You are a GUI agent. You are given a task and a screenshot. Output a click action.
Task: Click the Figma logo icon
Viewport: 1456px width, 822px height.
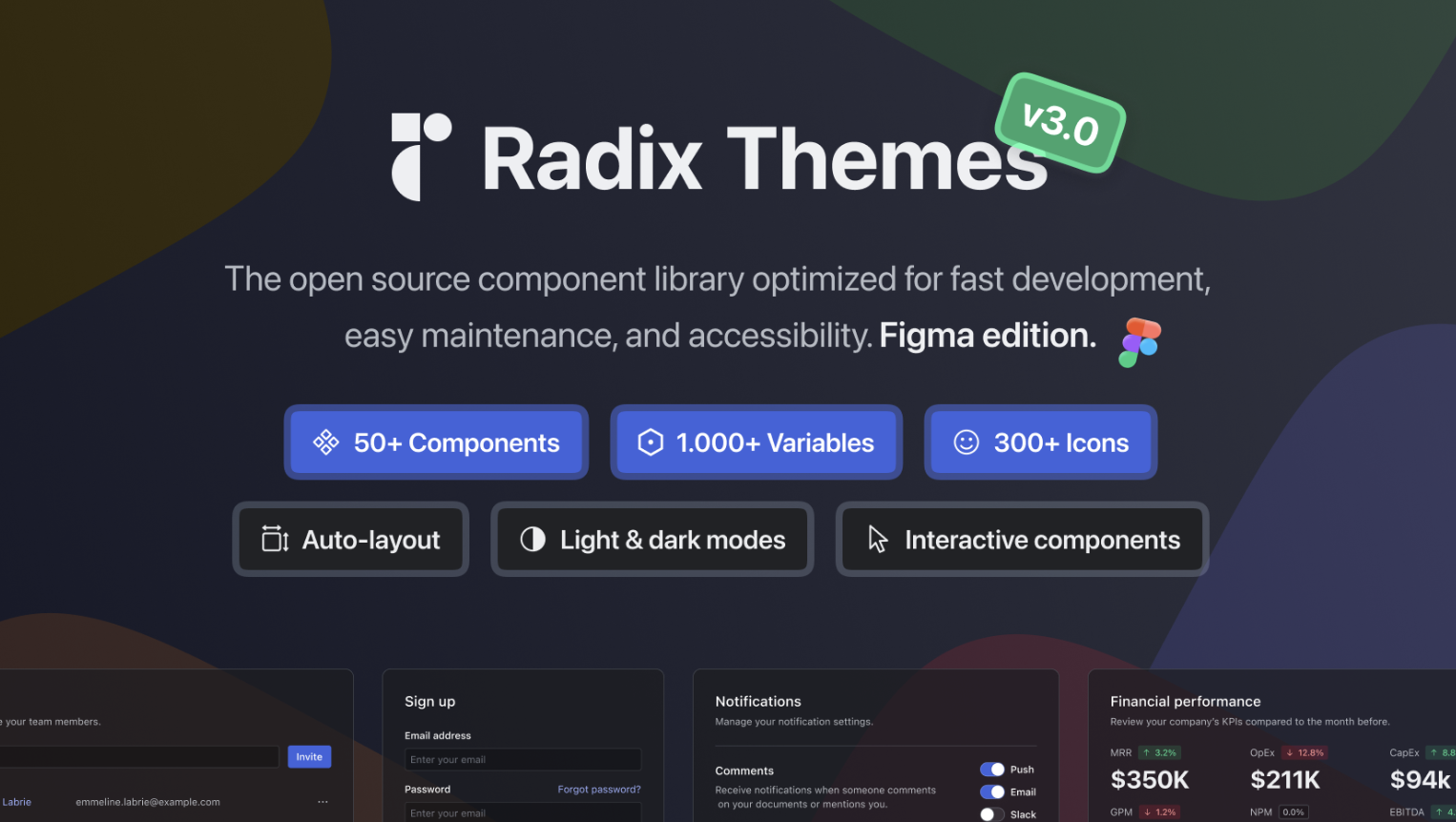coord(1138,341)
